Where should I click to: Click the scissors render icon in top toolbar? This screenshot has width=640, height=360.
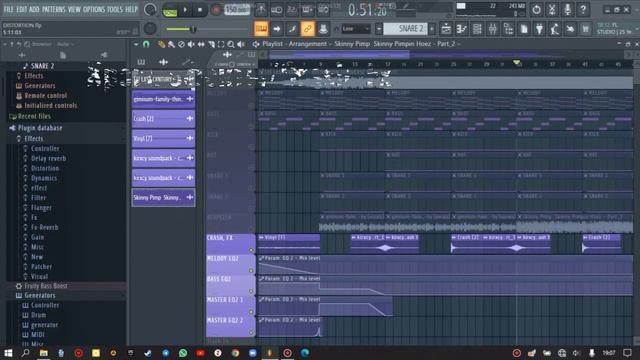click(x=552, y=9)
